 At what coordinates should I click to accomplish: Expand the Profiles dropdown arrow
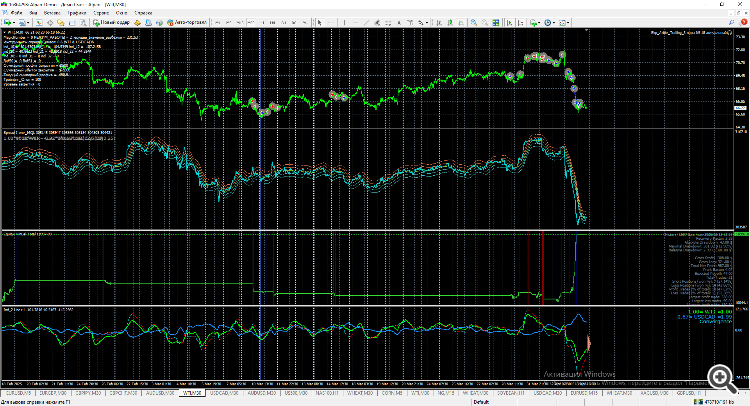28,22
